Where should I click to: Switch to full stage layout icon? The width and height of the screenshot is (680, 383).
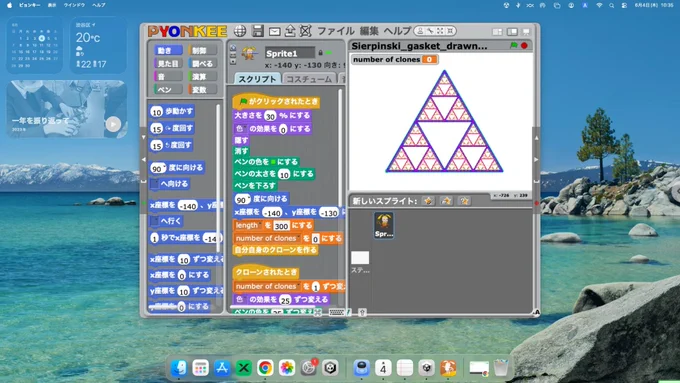click(x=512, y=32)
